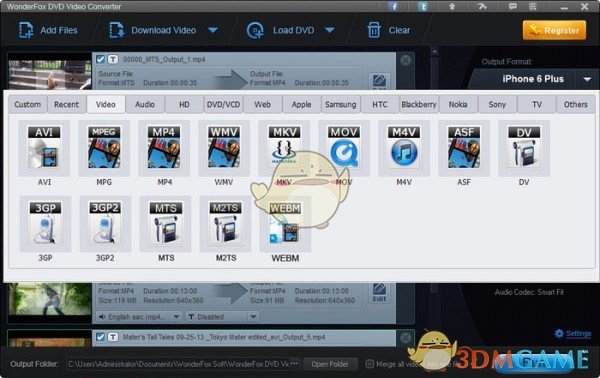The height and width of the screenshot is (378, 600).
Task: Expand the Download Video dropdown arrow
Action: pyautogui.click(x=213, y=30)
